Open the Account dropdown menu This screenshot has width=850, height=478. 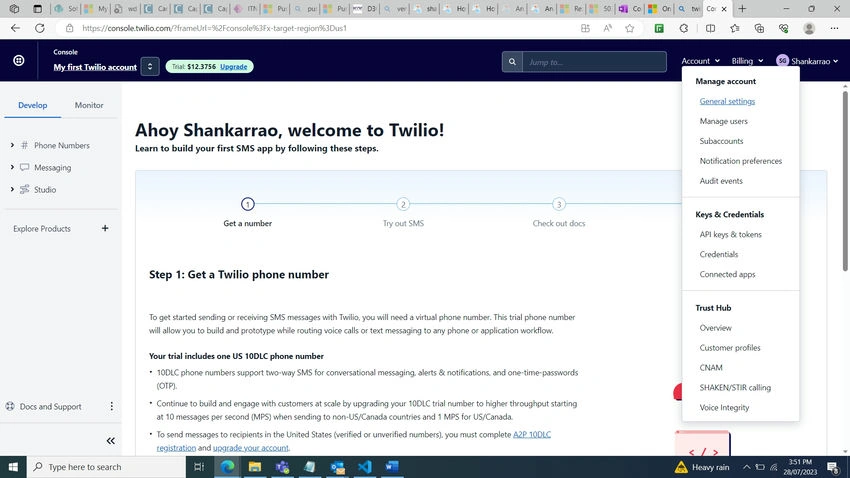(x=700, y=61)
